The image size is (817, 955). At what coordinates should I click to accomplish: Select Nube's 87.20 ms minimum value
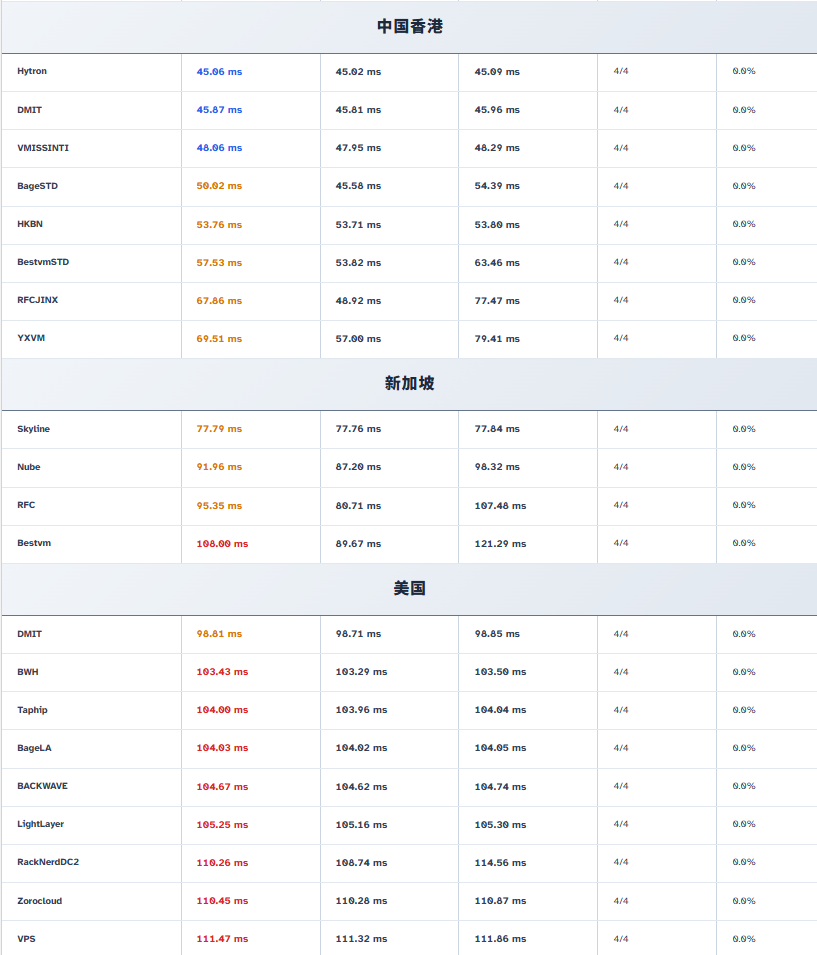358,467
